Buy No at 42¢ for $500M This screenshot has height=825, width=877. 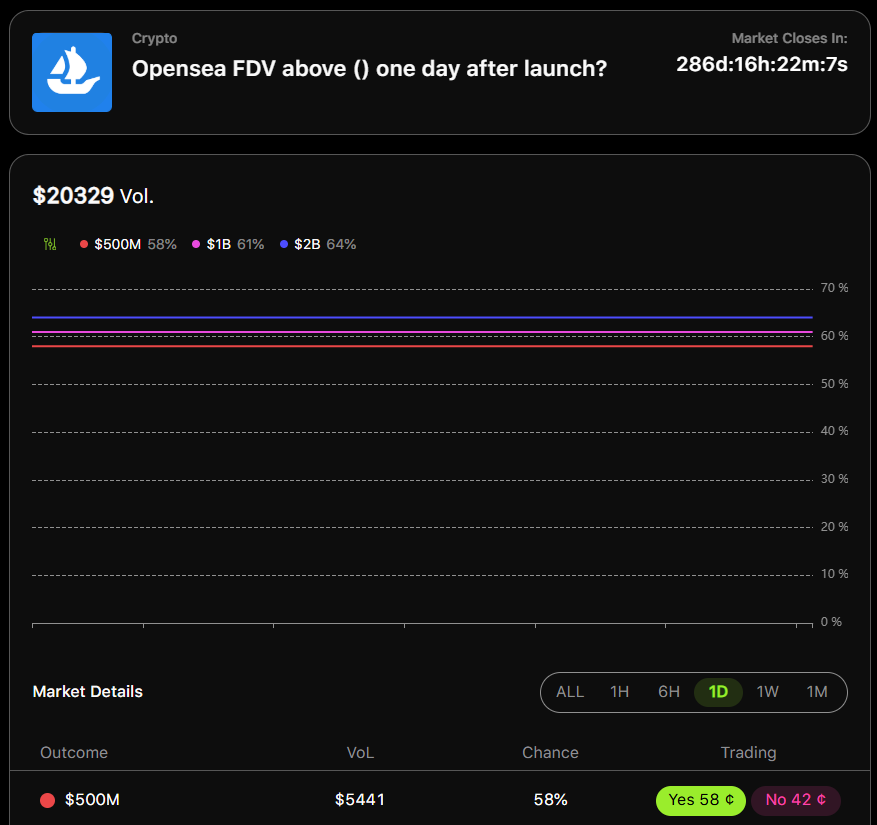795,800
